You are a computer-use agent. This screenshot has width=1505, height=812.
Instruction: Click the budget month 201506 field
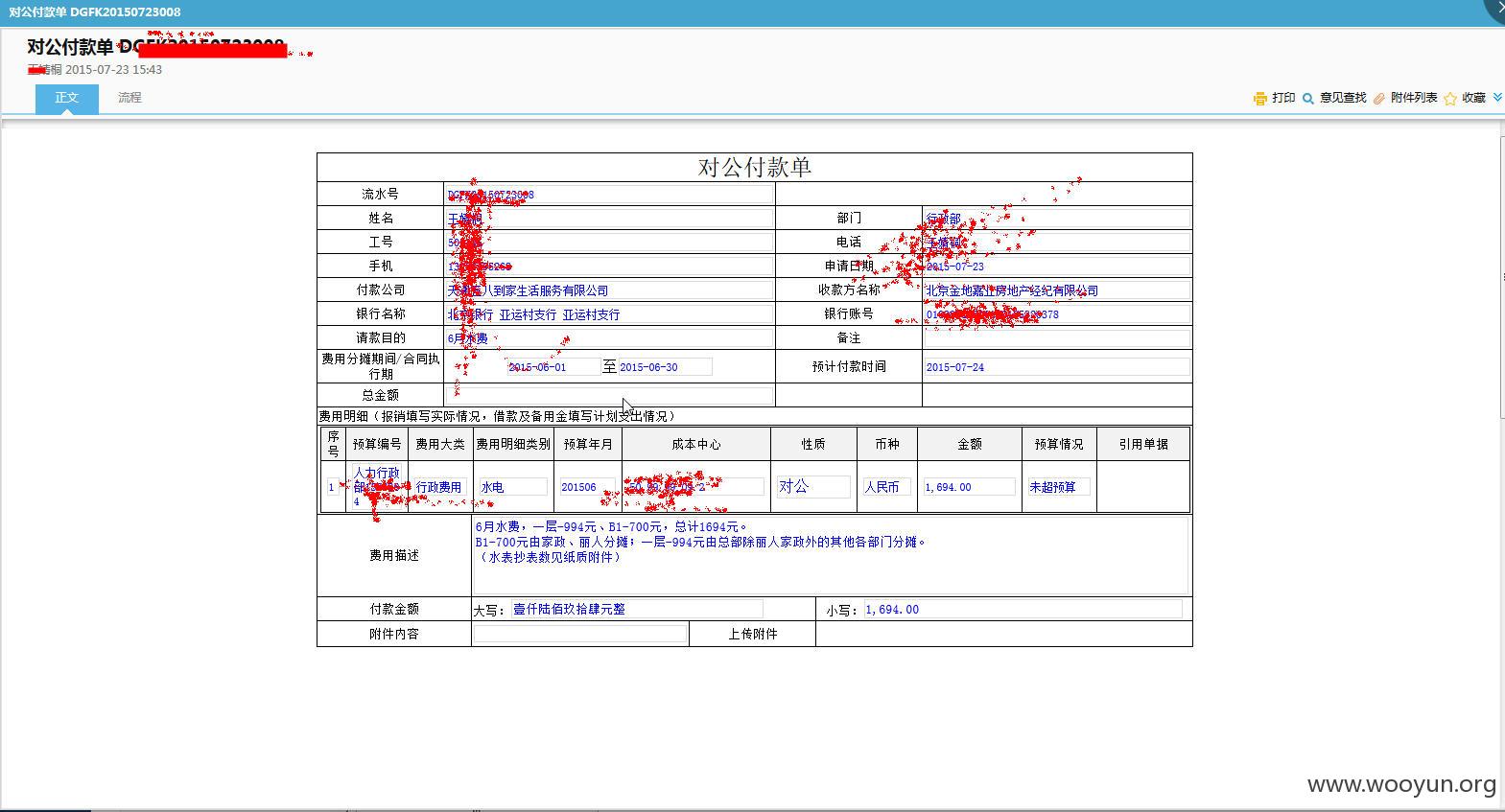[588, 487]
